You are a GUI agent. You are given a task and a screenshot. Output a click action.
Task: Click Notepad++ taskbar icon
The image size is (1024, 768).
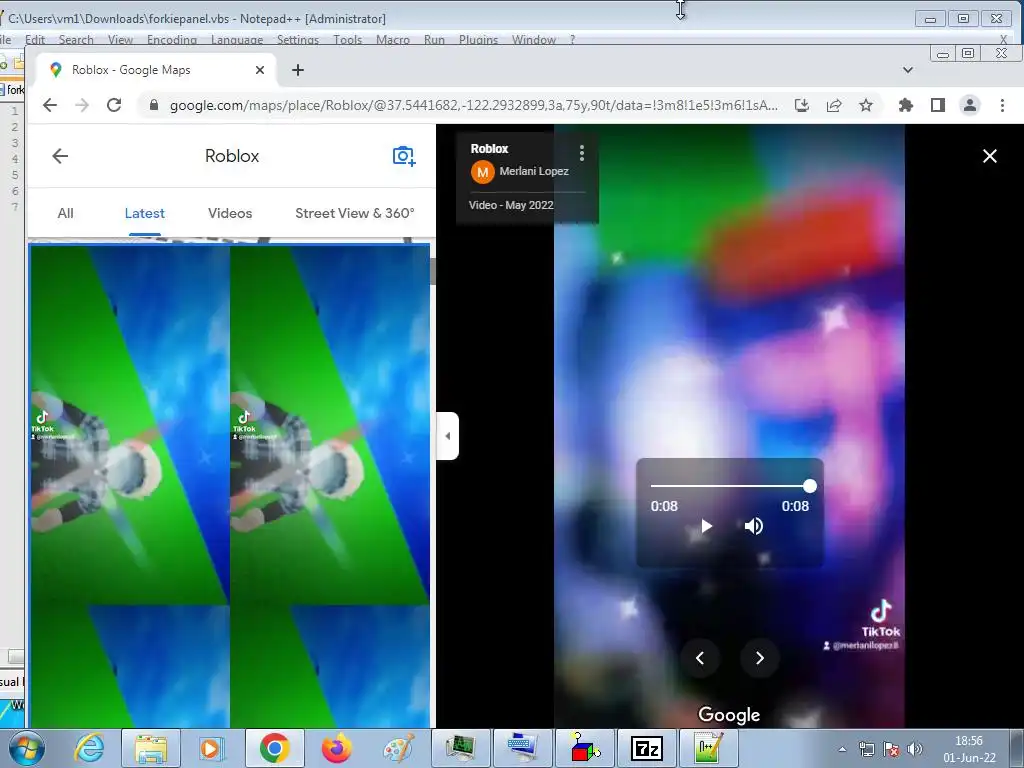pyautogui.click(x=709, y=748)
